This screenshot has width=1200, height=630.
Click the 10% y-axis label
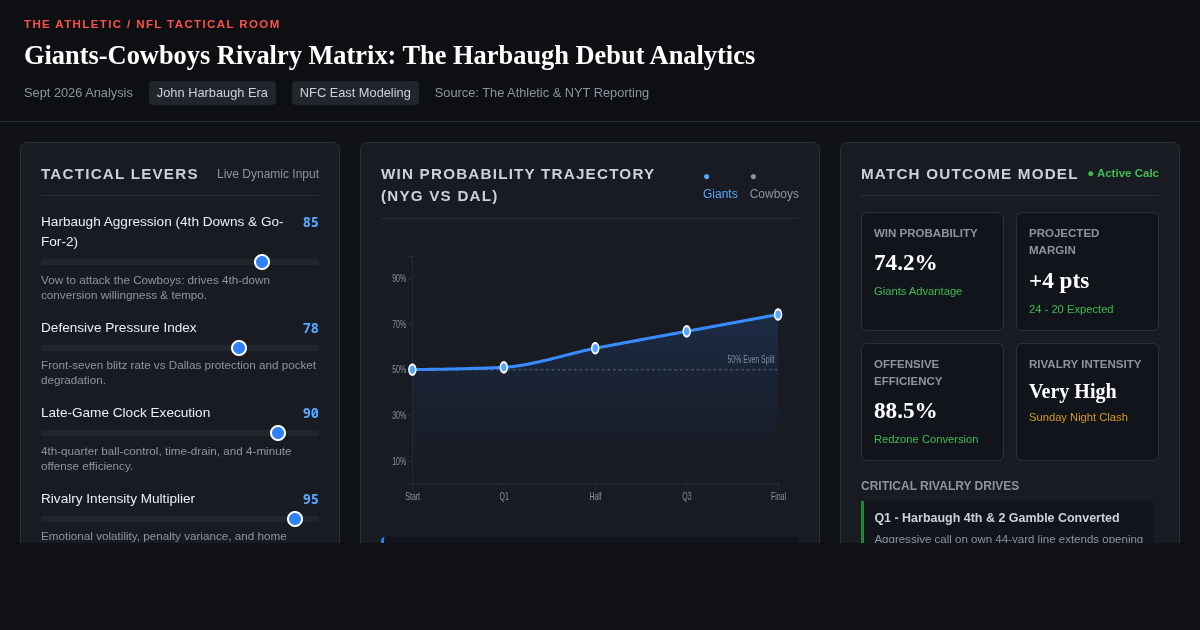tap(399, 461)
